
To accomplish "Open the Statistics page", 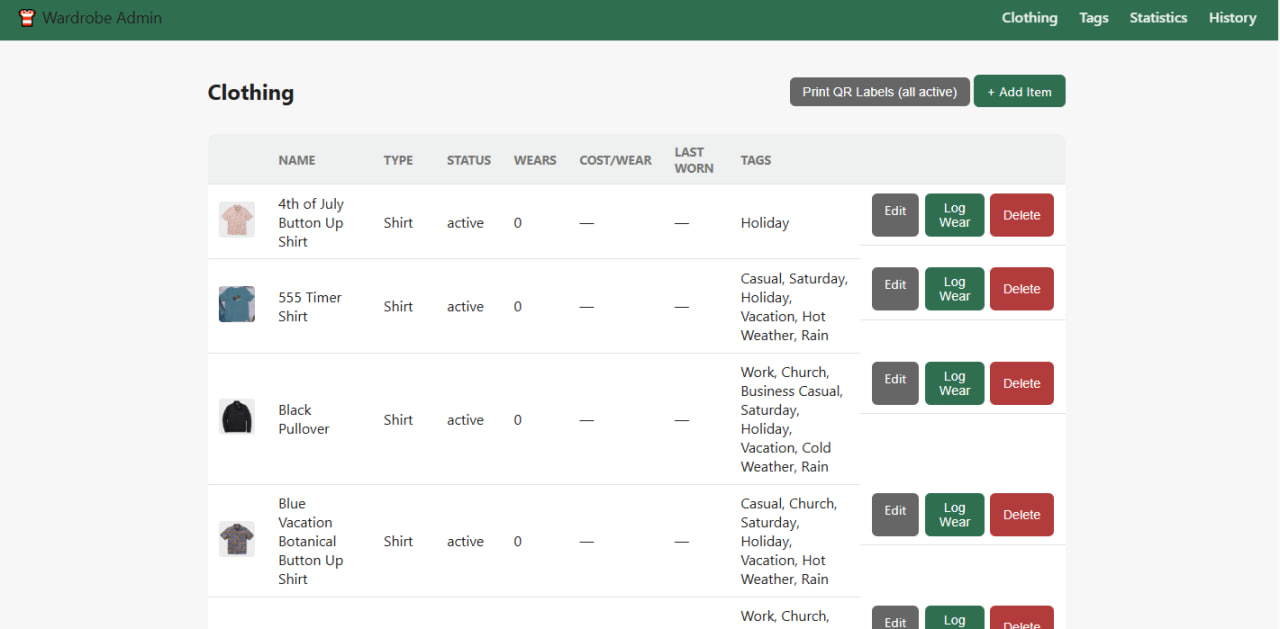I will pyautogui.click(x=1158, y=18).
